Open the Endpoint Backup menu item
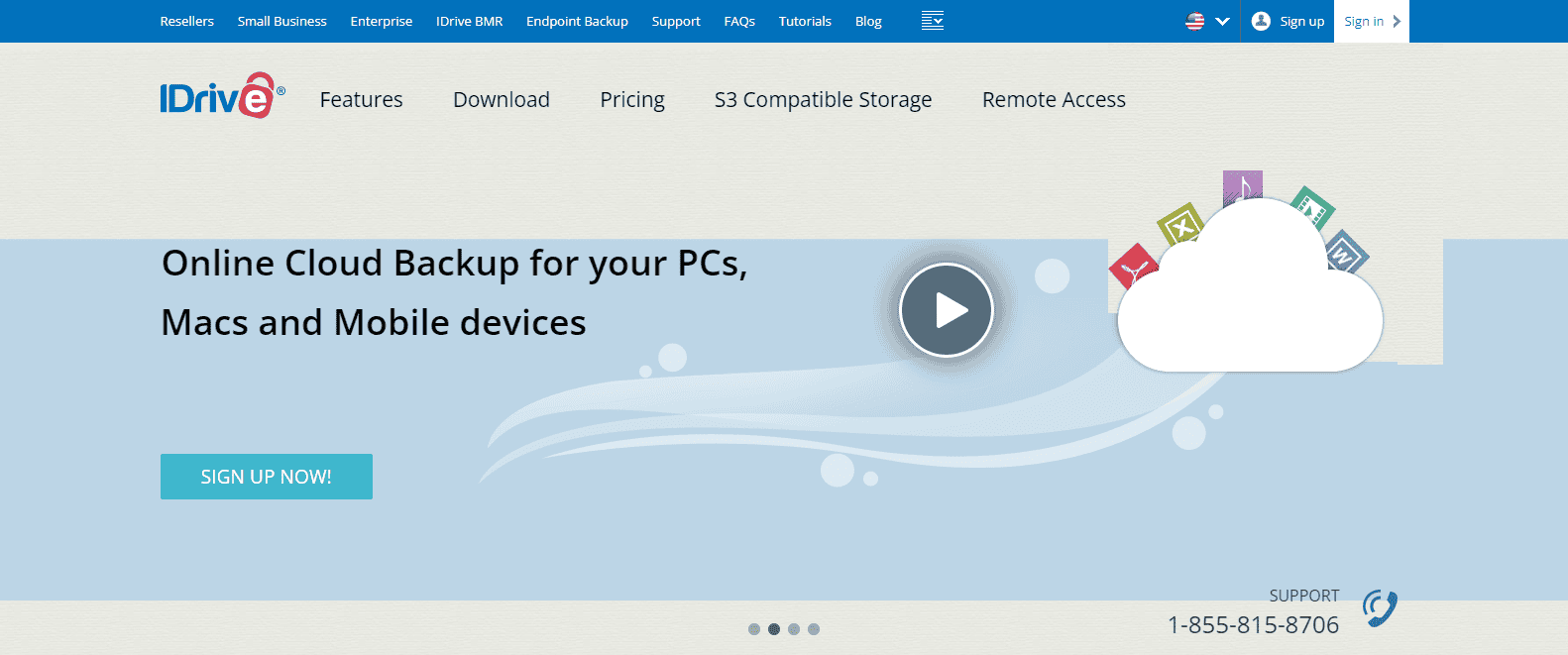This screenshot has width=1568, height=655. pos(577,21)
